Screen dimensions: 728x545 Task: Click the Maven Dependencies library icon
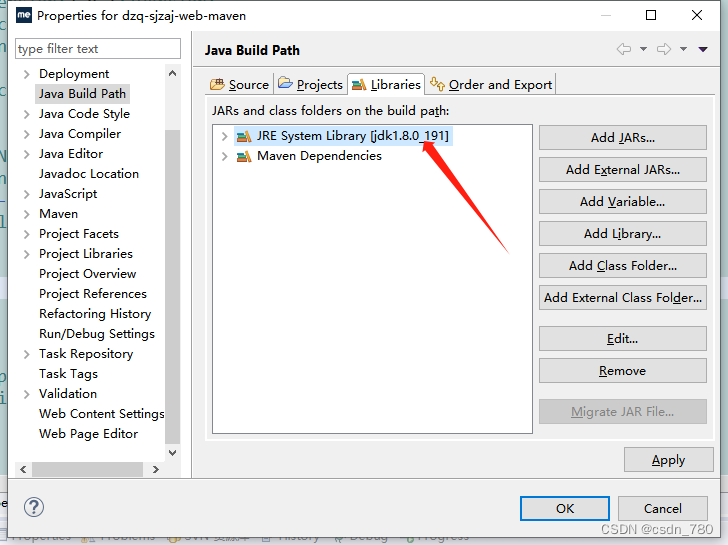pos(244,156)
